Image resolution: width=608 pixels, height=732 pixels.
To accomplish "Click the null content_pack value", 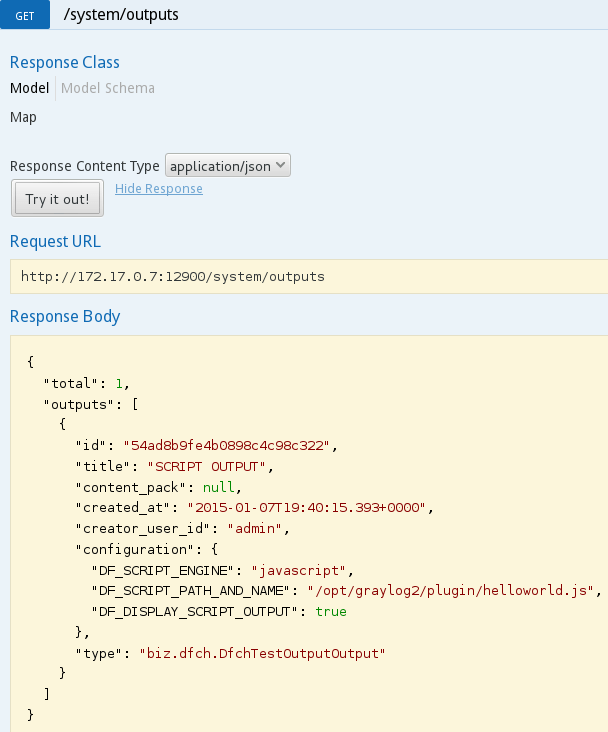I will [221, 487].
